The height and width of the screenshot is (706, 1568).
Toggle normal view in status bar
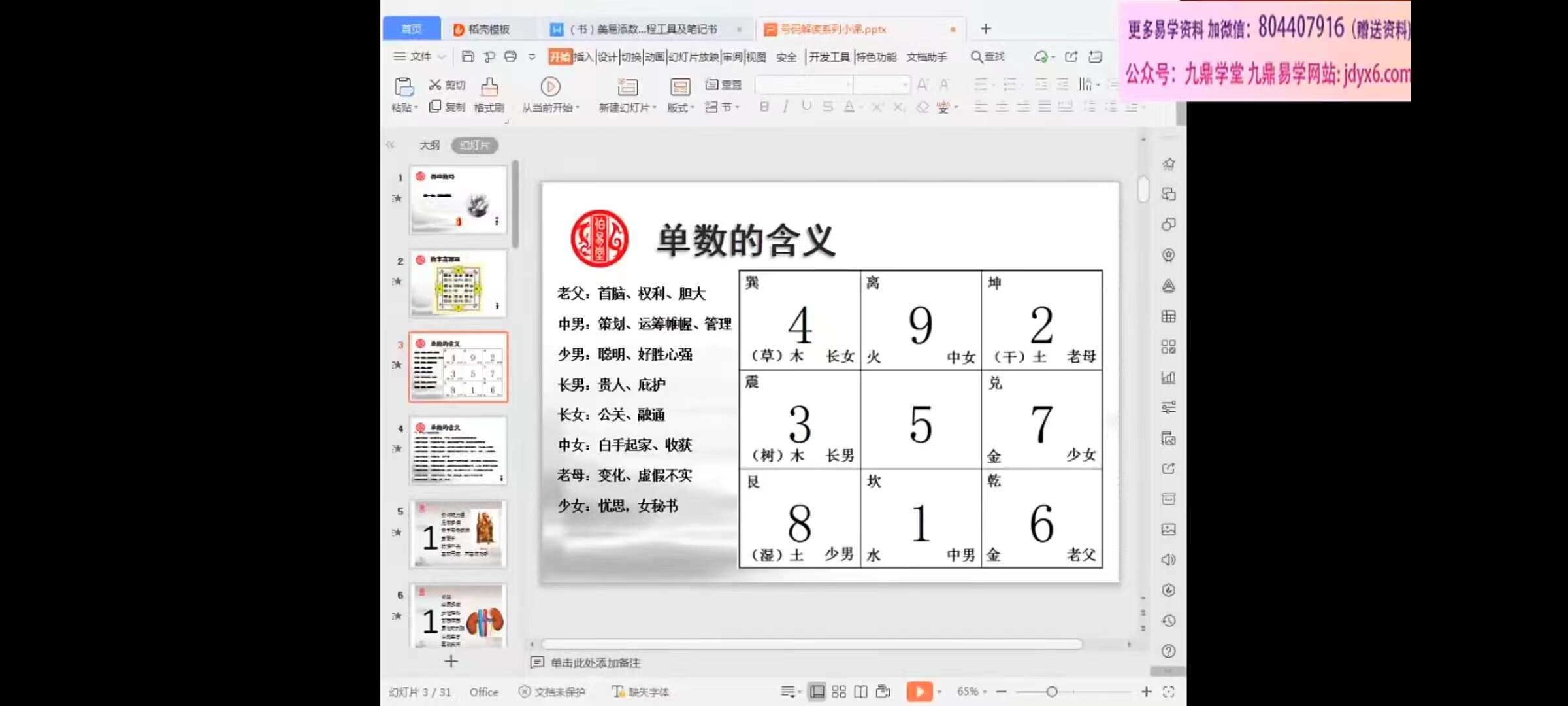pyautogui.click(x=817, y=692)
